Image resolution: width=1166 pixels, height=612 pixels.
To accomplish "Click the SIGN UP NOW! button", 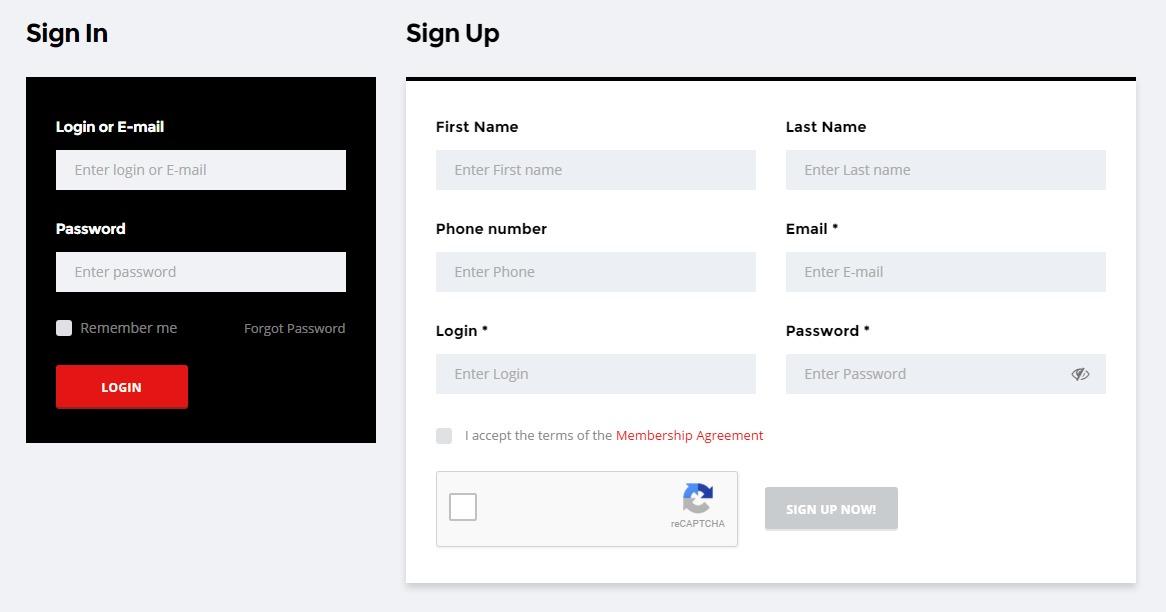I will (831, 509).
